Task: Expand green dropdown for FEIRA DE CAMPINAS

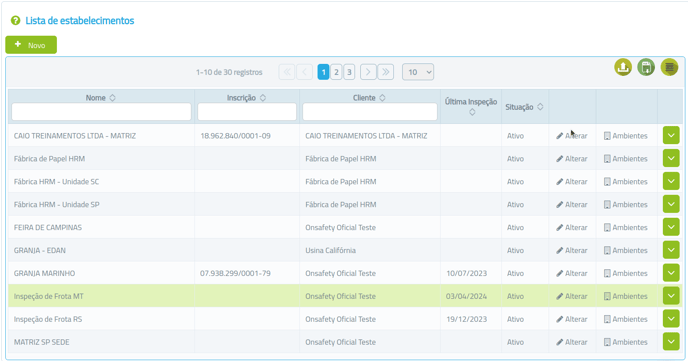Action: pyautogui.click(x=671, y=227)
